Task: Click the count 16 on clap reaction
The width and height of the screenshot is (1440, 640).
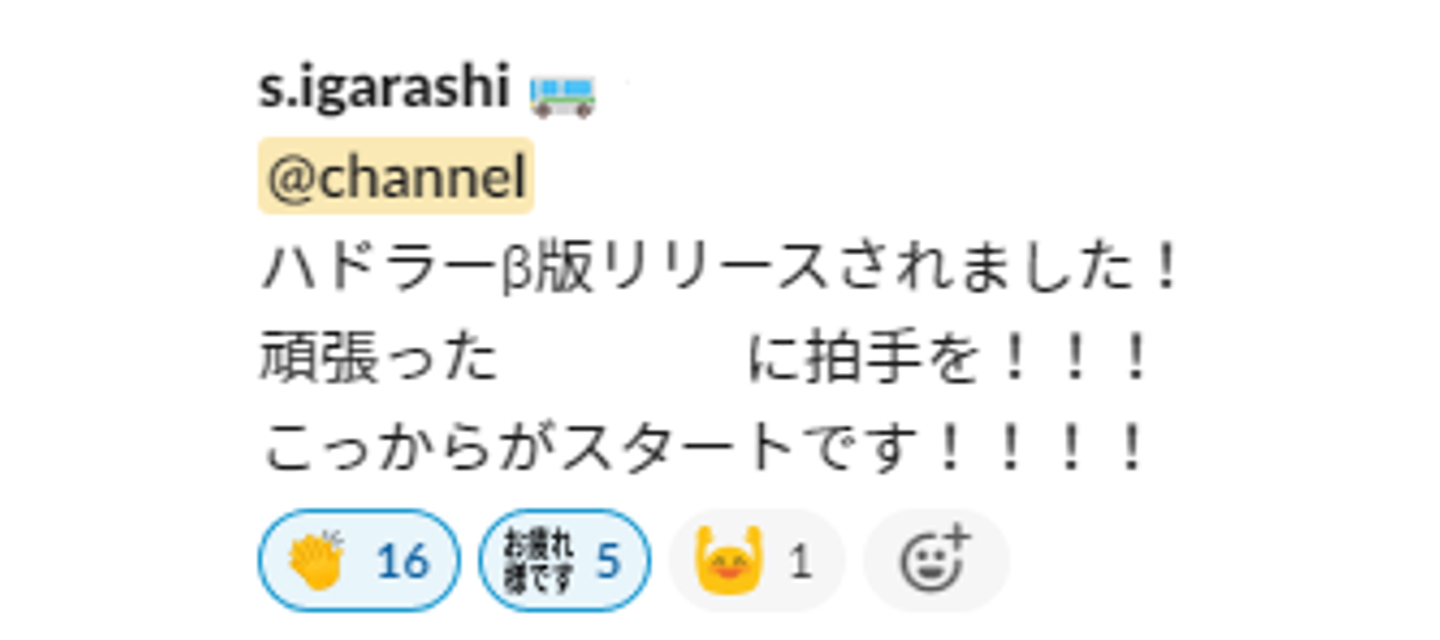Action: point(403,562)
